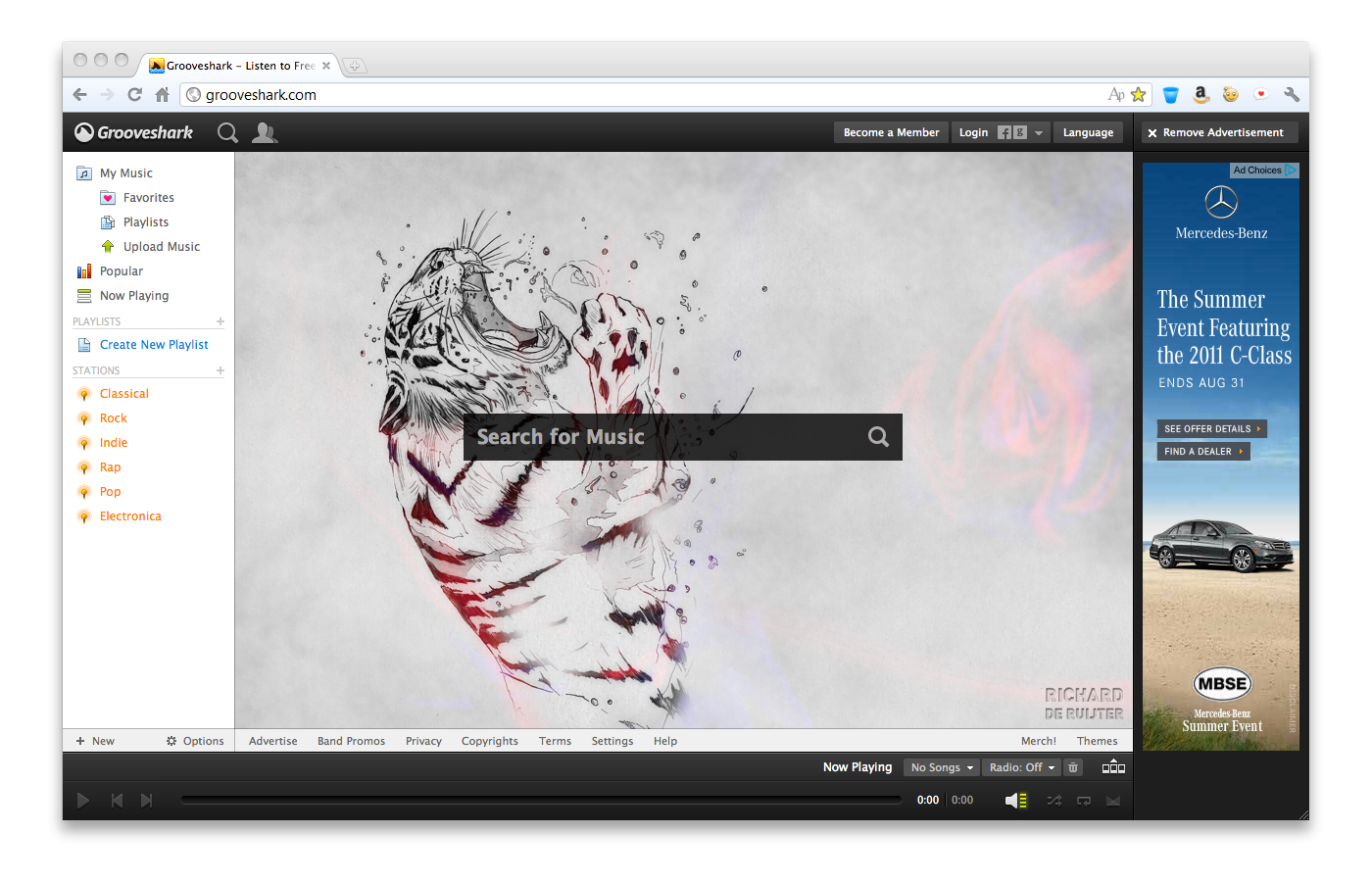
Task: Open Settings footer link
Action: 612,741
